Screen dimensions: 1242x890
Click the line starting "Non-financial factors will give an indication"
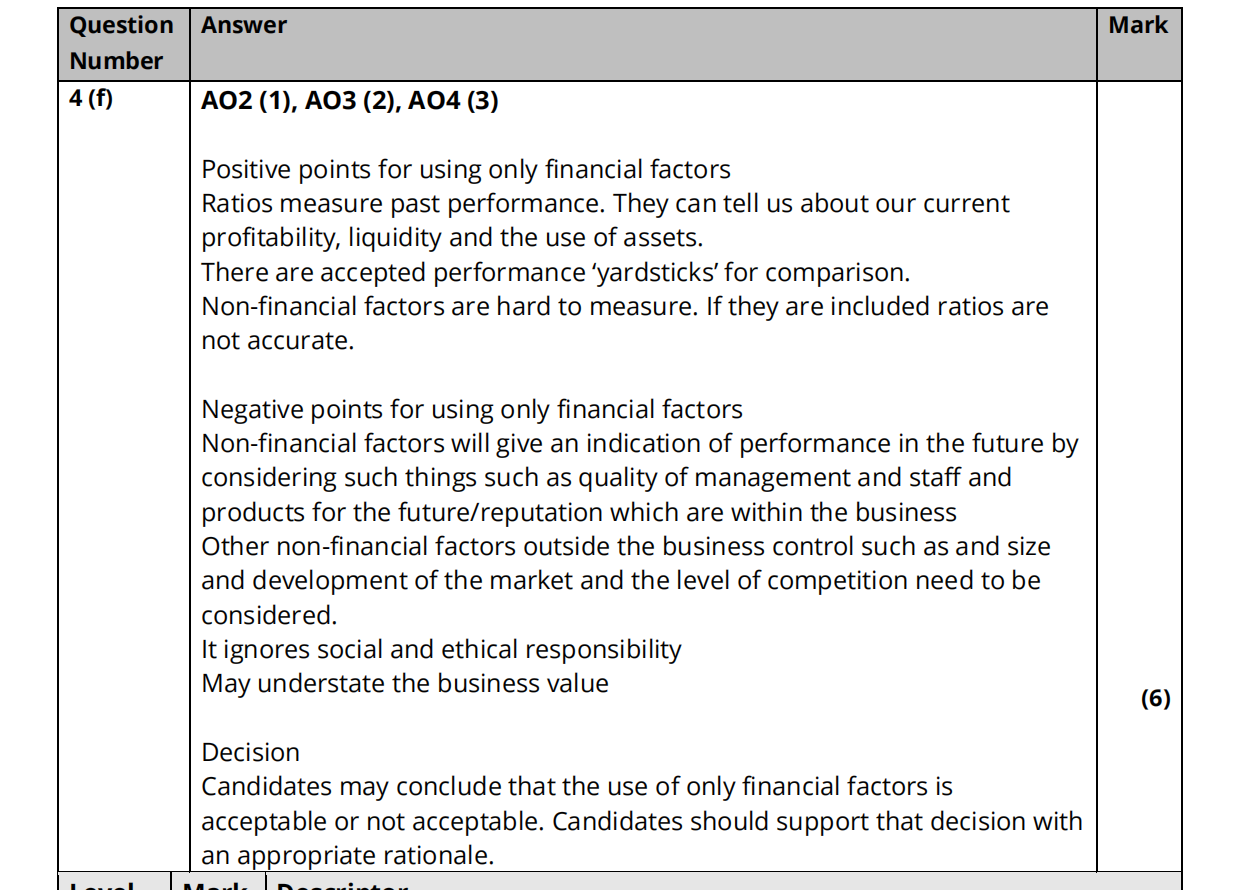639,444
